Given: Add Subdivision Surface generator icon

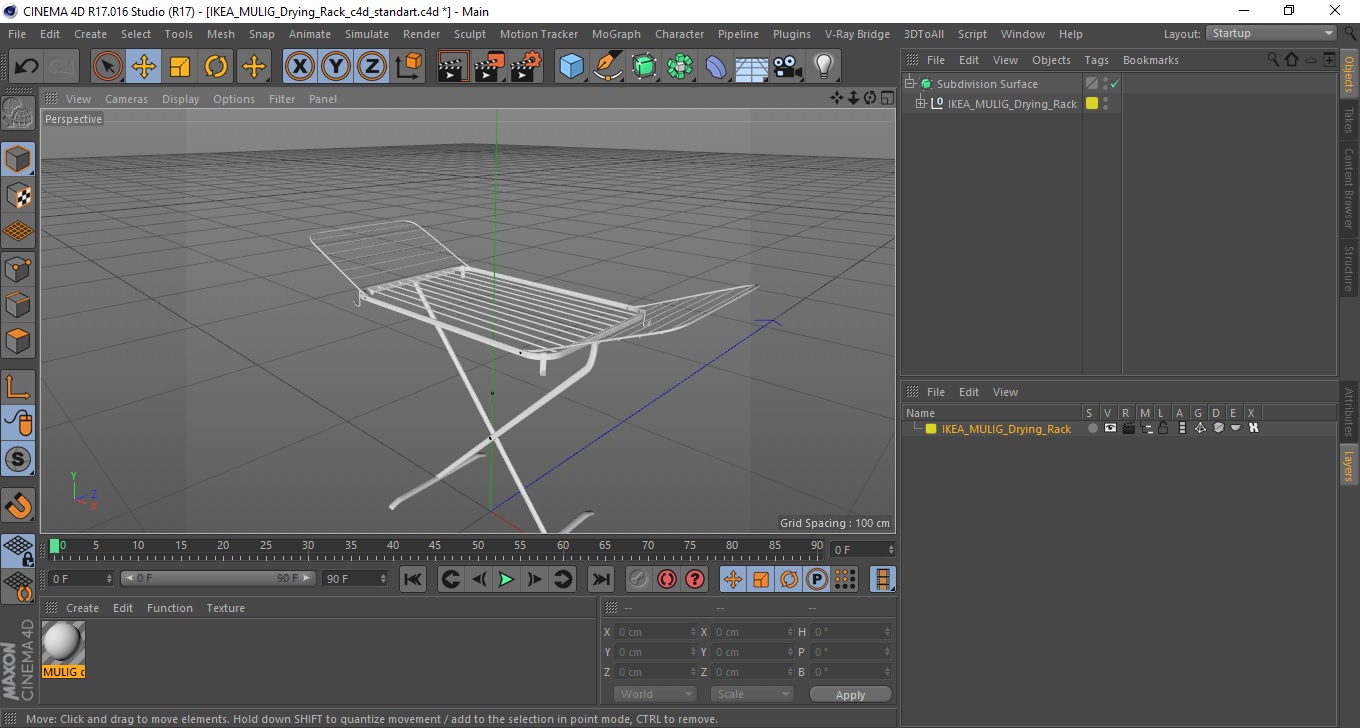Looking at the screenshot, I should click(644, 67).
